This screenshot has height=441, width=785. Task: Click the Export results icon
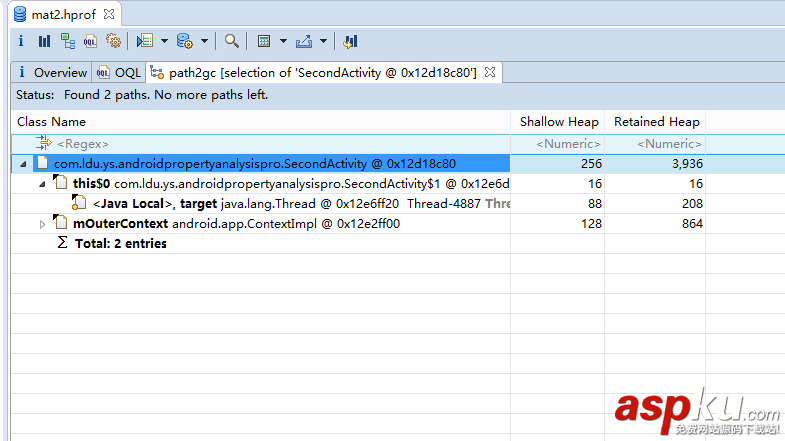pyautogui.click(x=304, y=41)
